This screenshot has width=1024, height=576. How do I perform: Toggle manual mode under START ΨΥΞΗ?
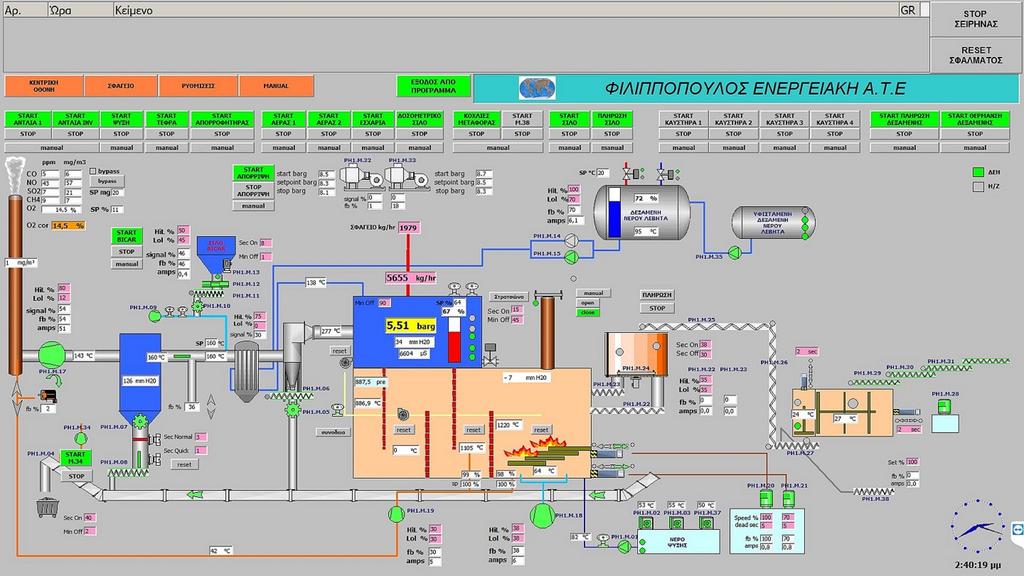click(x=121, y=148)
